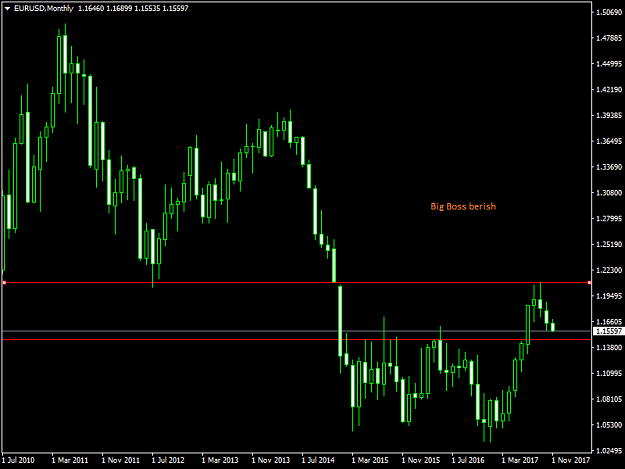Click the 1.50690 price scale value
Screen dimensions: 625x469
tap(609, 12)
